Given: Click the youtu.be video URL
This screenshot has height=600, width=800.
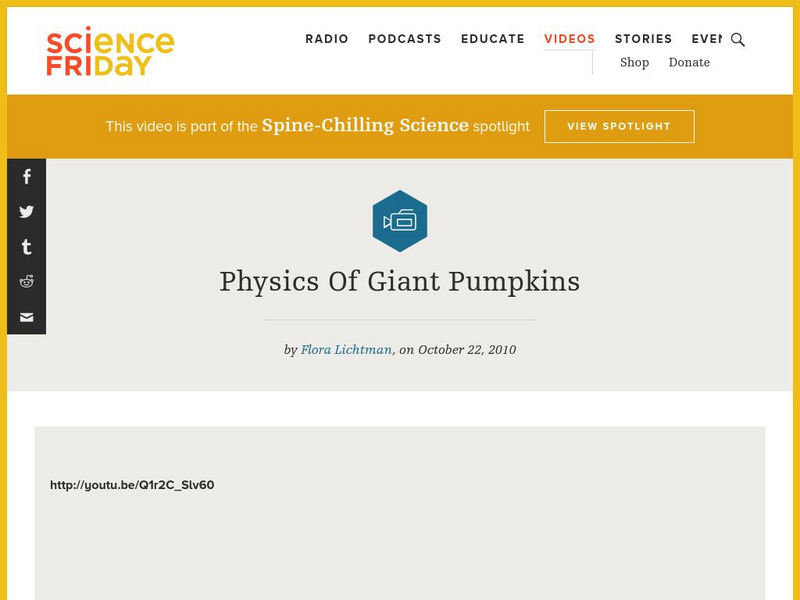Looking at the screenshot, I should [132, 485].
